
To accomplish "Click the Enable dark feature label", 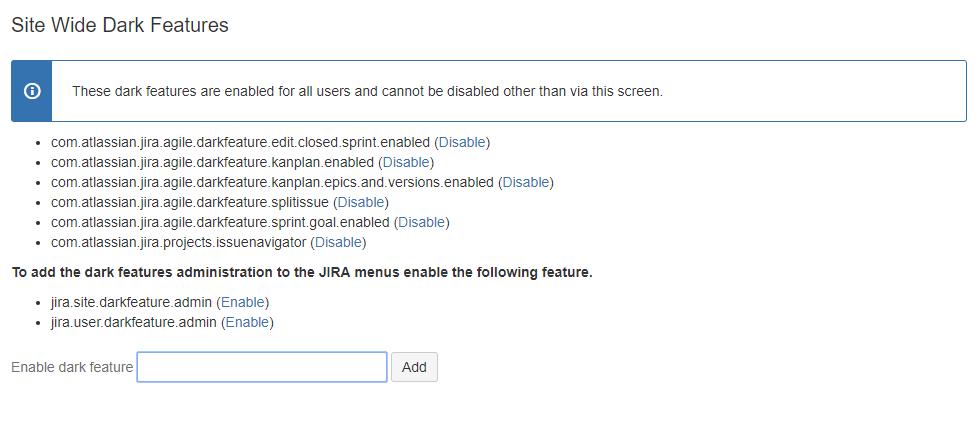I will click(x=72, y=367).
